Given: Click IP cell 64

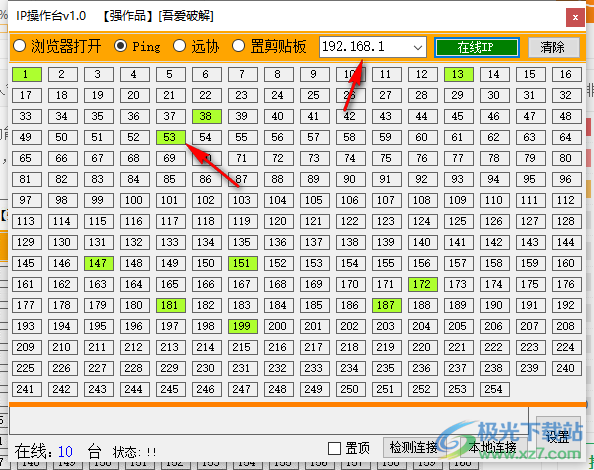Looking at the screenshot, I should (566, 137).
